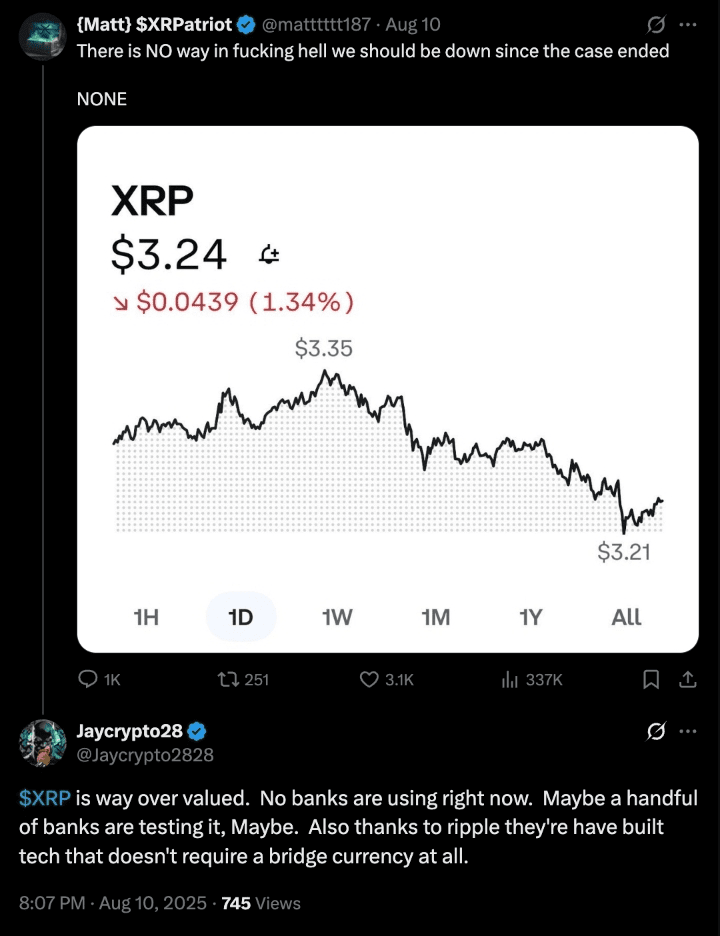The image size is (720, 936).
Task: Set XRP price alert bell
Action: (x=269, y=255)
